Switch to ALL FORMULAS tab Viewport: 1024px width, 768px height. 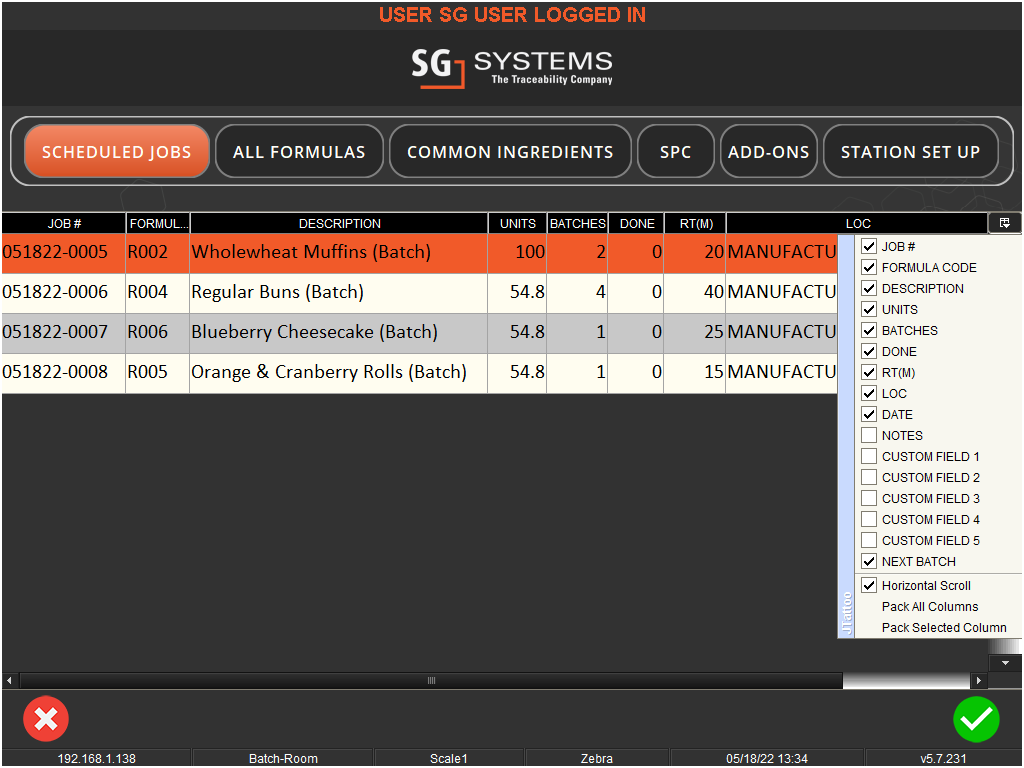point(299,152)
